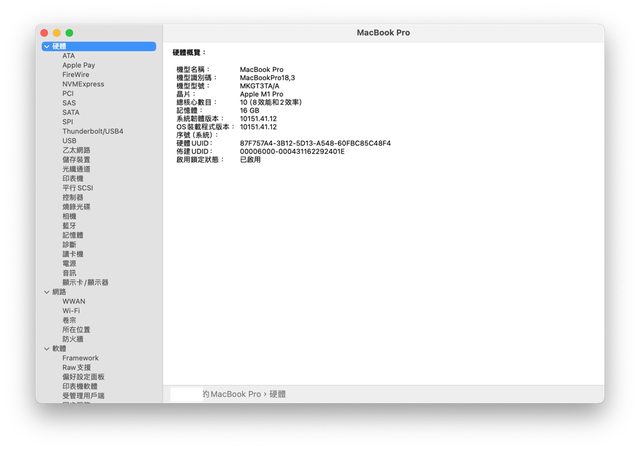This screenshot has width=640, height=450.
Task: Select 控制器 in the sidebar
Action: pyautogui.click(x=73, y=197)
